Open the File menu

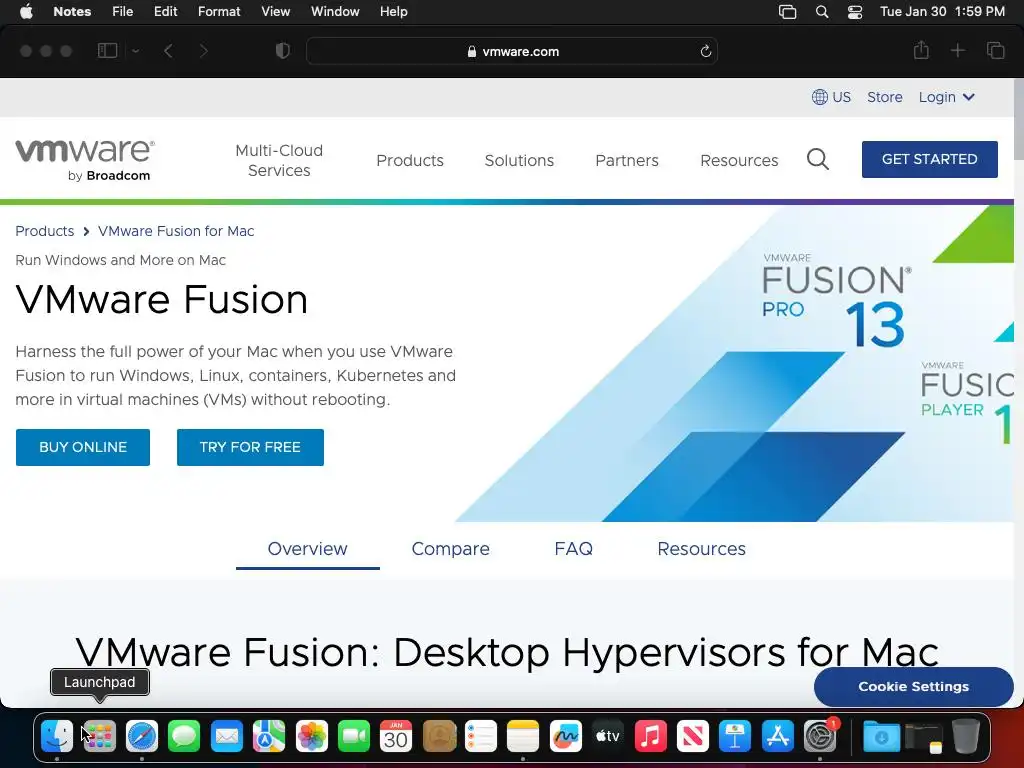(122, 12)
